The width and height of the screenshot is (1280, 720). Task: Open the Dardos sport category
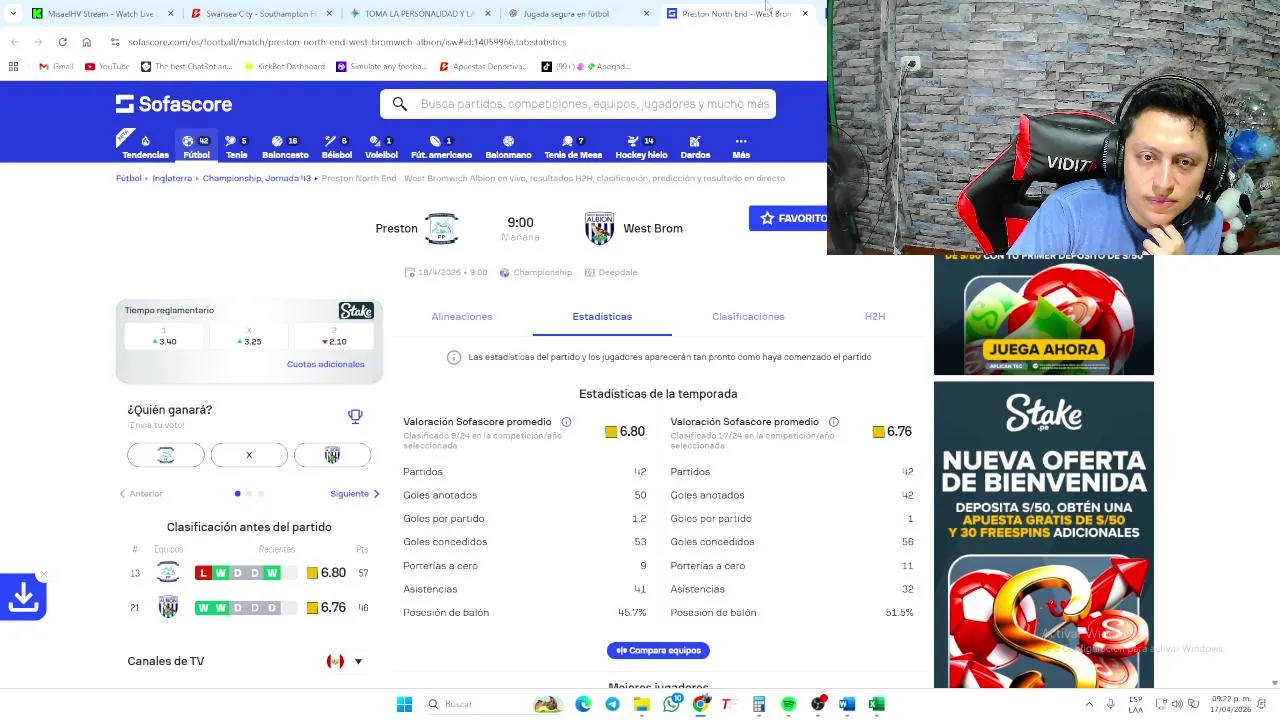(695, 147)
